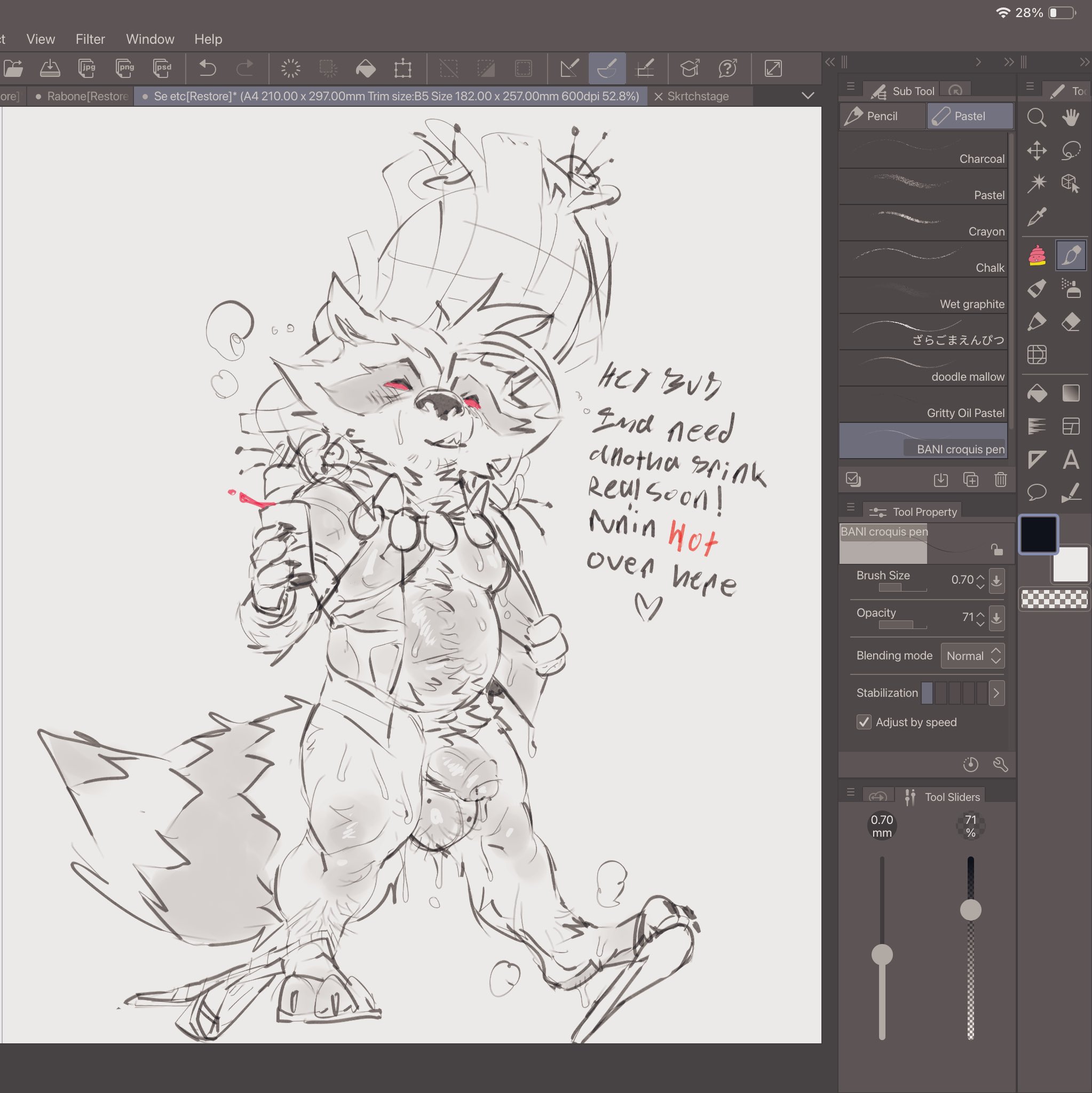Select the Text tool
This screenshot has height=1093, width=1092.
[x=1071, y=459]
